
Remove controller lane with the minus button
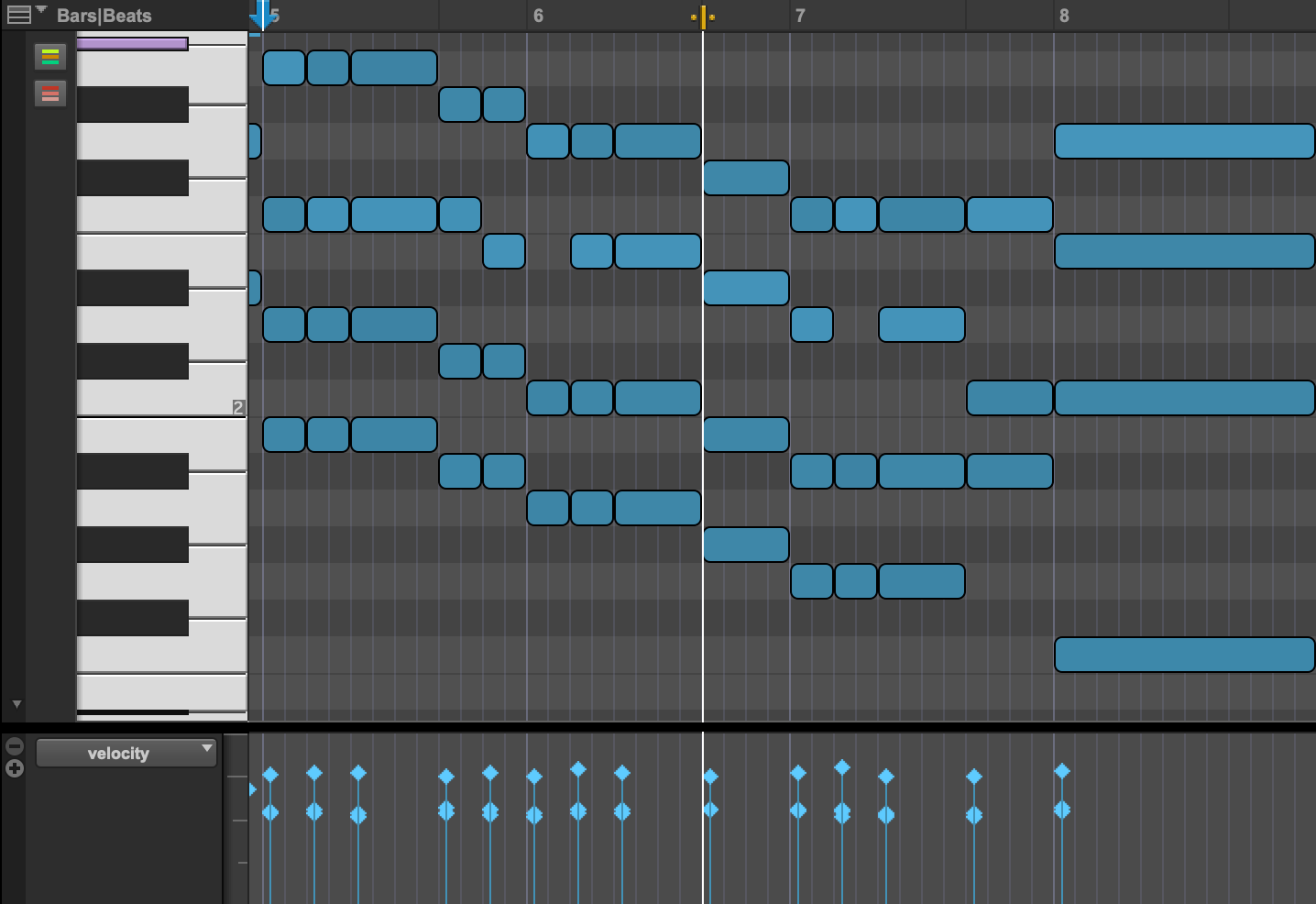pos(15,746)
